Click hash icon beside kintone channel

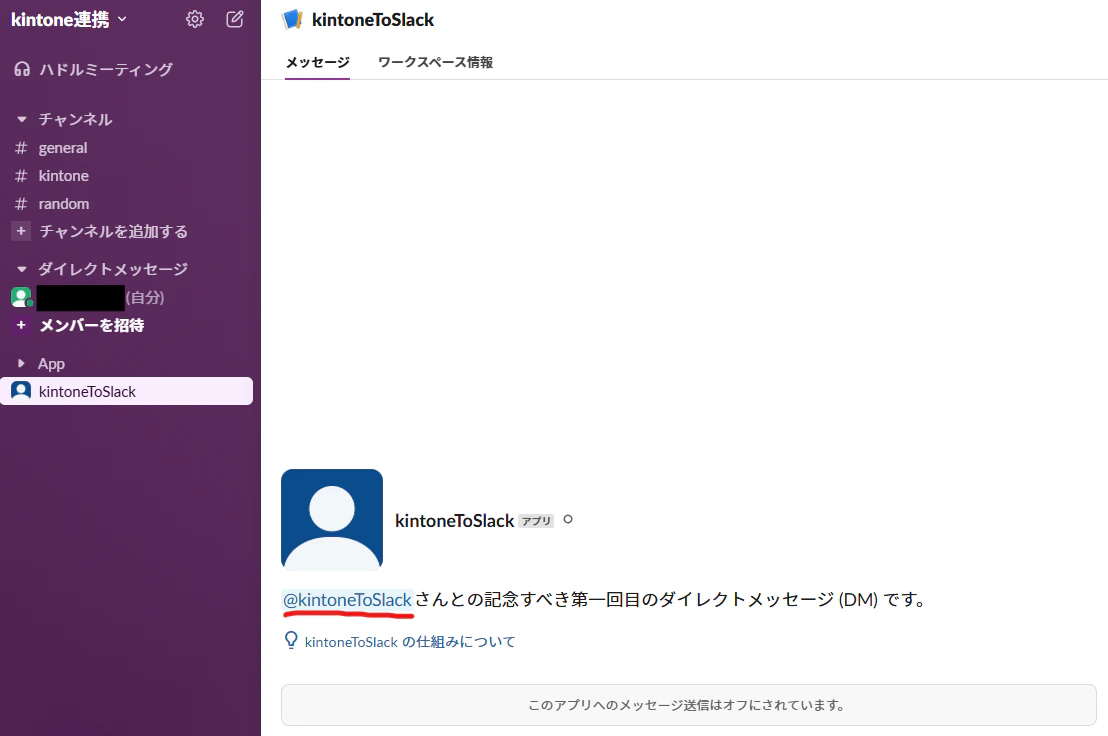click(21, 176)
